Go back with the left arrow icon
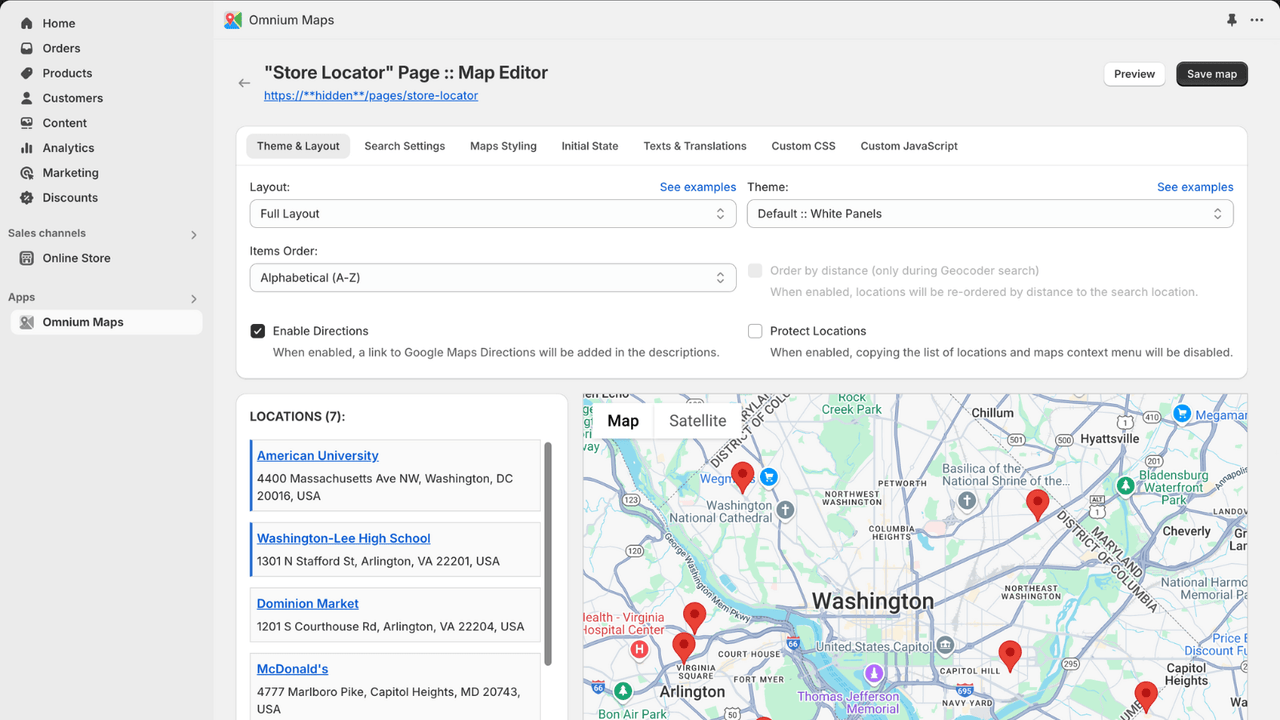 coord(244,83)
